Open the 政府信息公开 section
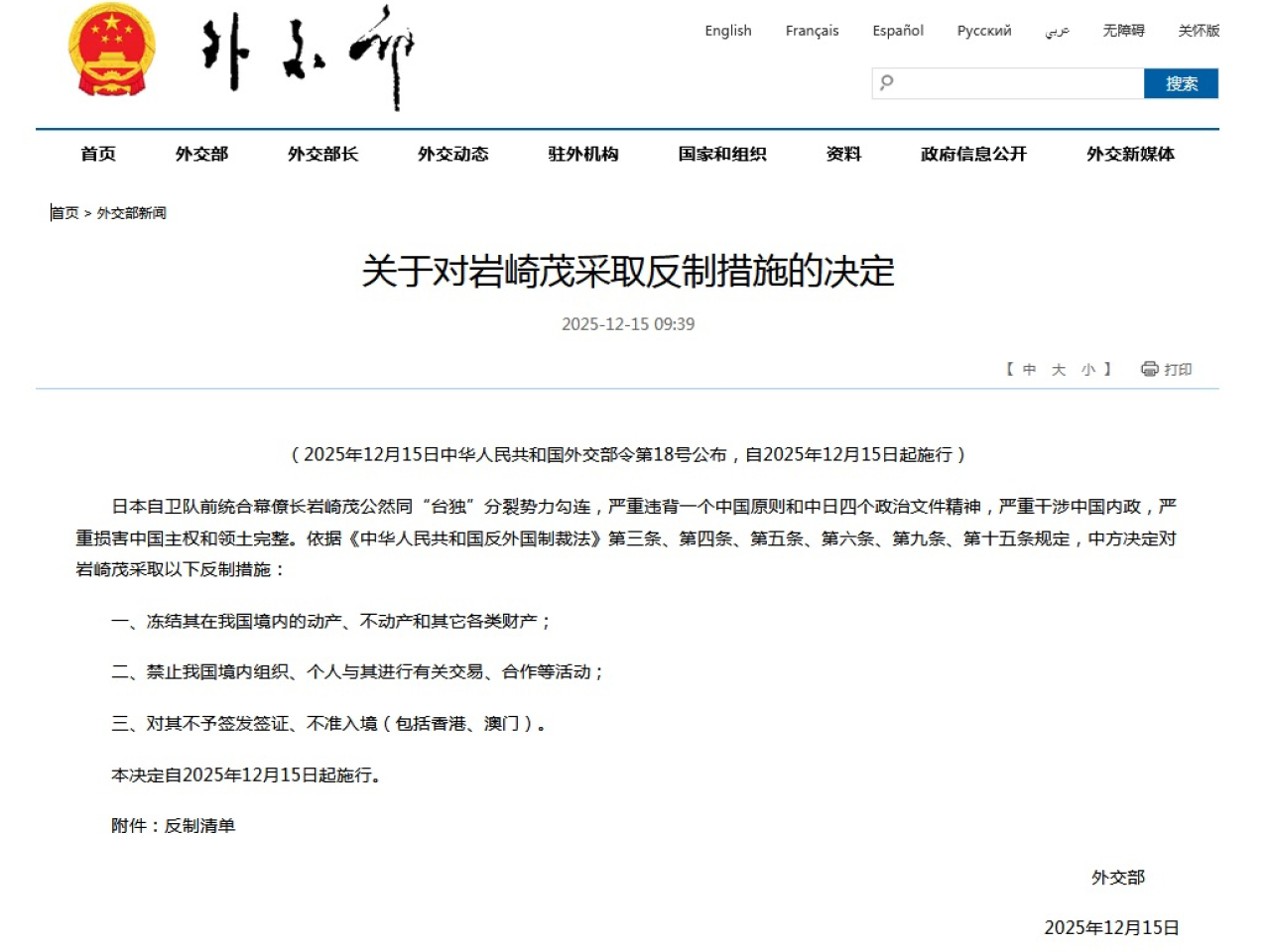 click(x=972, y=154)
